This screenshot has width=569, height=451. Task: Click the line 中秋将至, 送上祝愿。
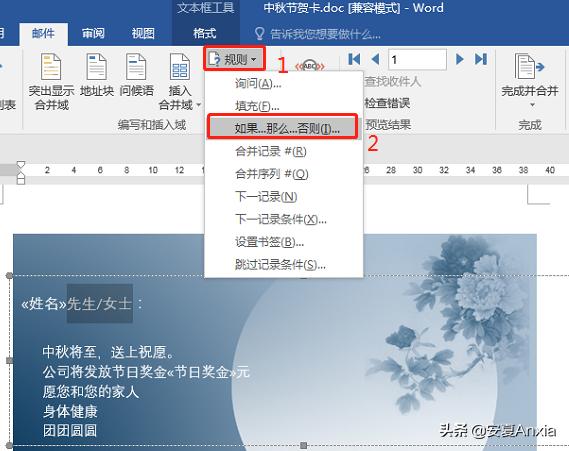(x=109, y=352)
